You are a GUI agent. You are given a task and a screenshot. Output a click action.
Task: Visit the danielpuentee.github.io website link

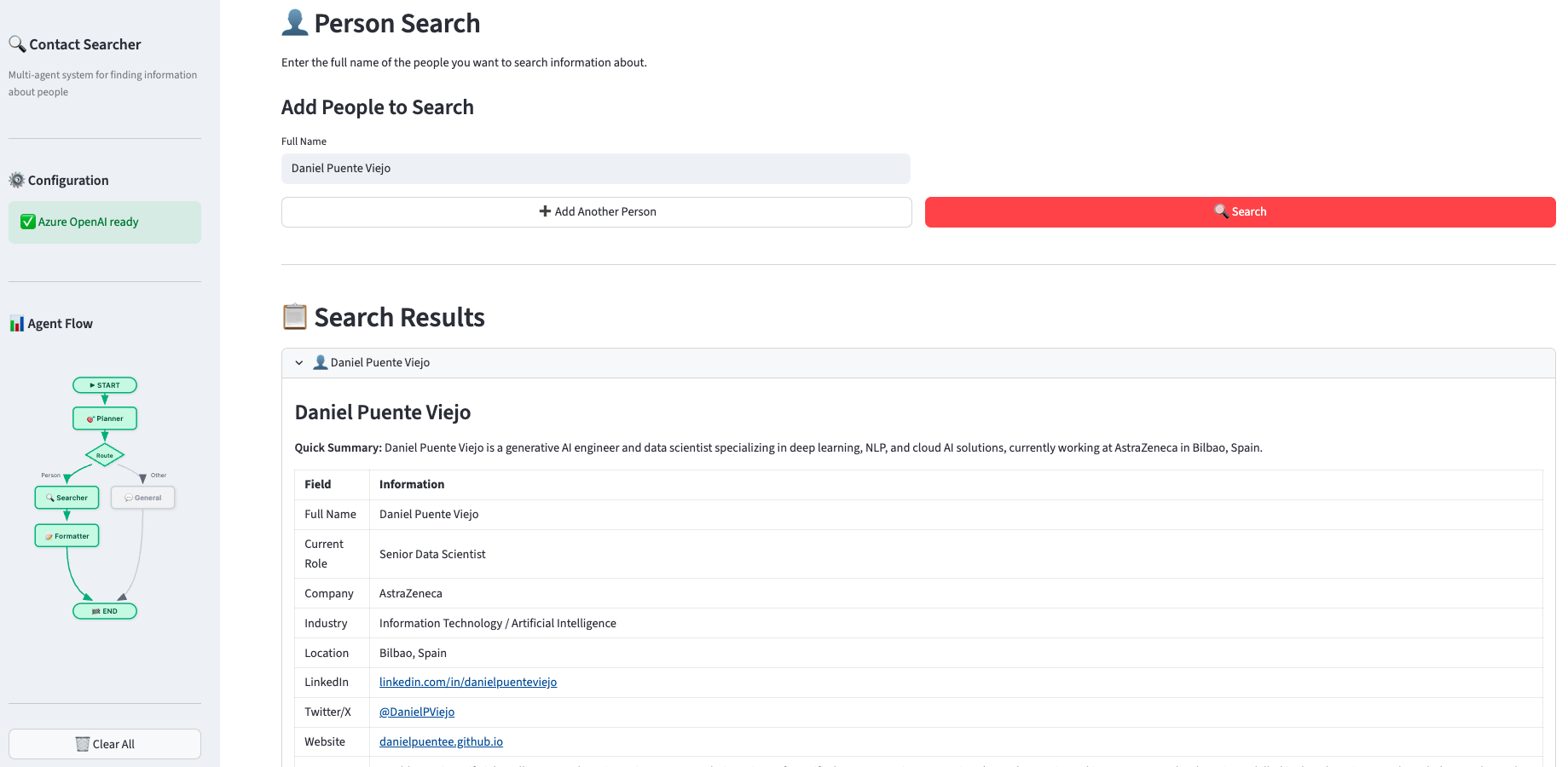441,741
